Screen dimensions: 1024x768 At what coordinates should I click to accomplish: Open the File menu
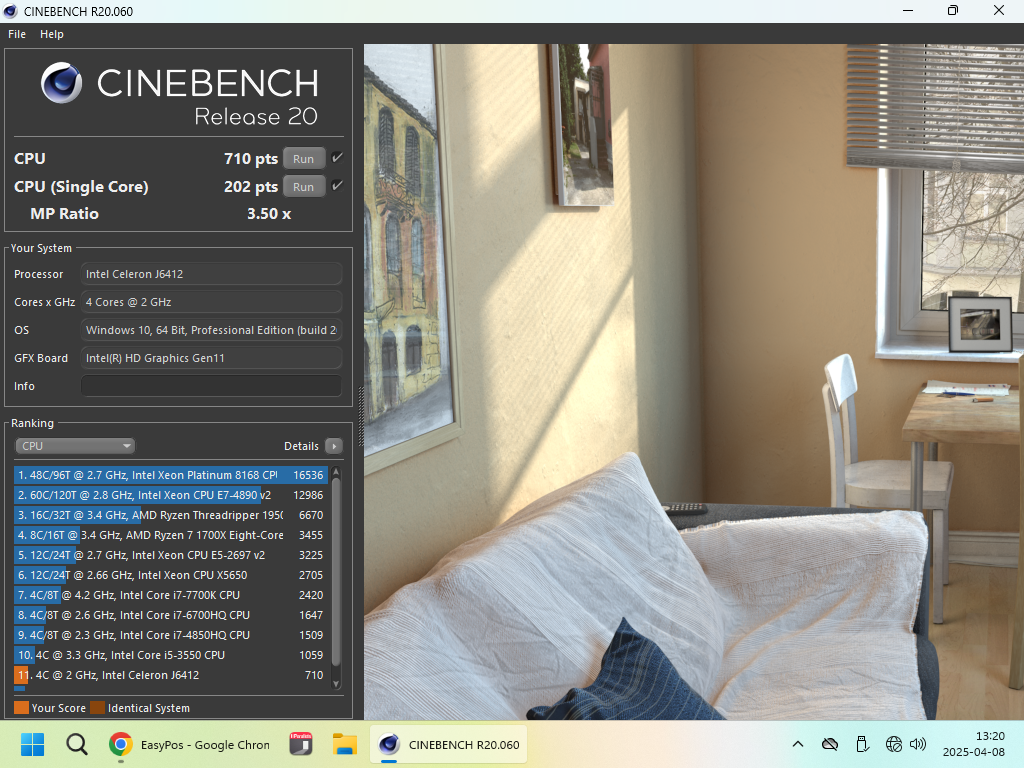click(x=17, y=34)
